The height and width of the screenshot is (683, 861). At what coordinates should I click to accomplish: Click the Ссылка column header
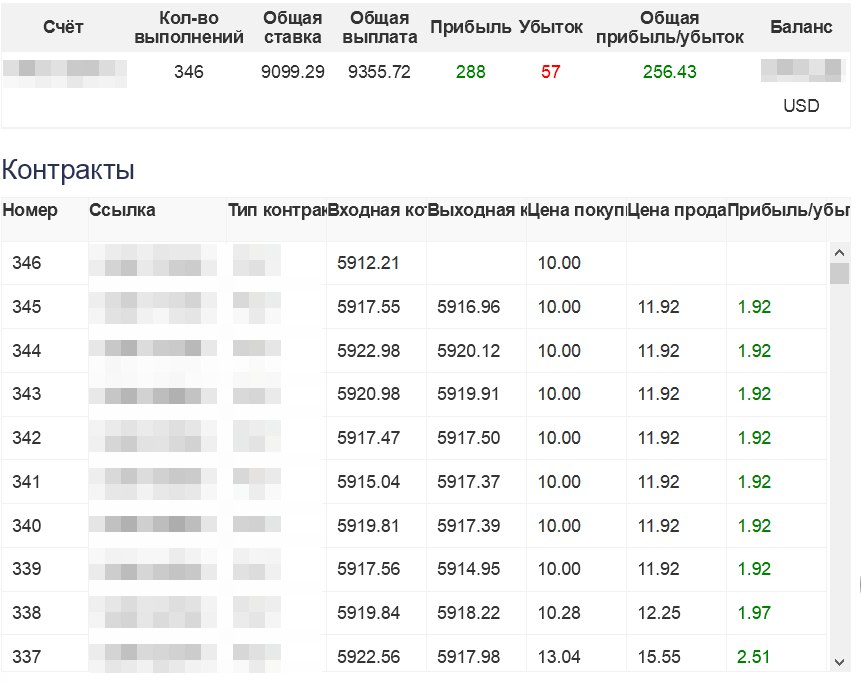pyautogui.click(x=122, y=210)
